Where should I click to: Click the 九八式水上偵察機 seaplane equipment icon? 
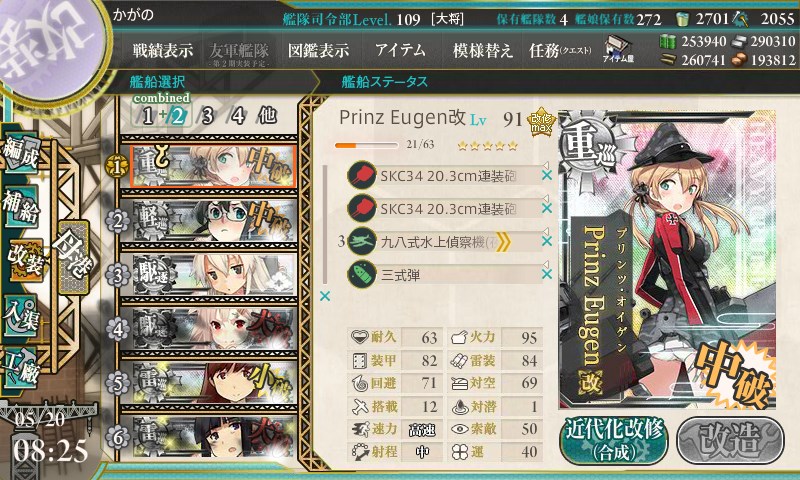pos(361,242)
